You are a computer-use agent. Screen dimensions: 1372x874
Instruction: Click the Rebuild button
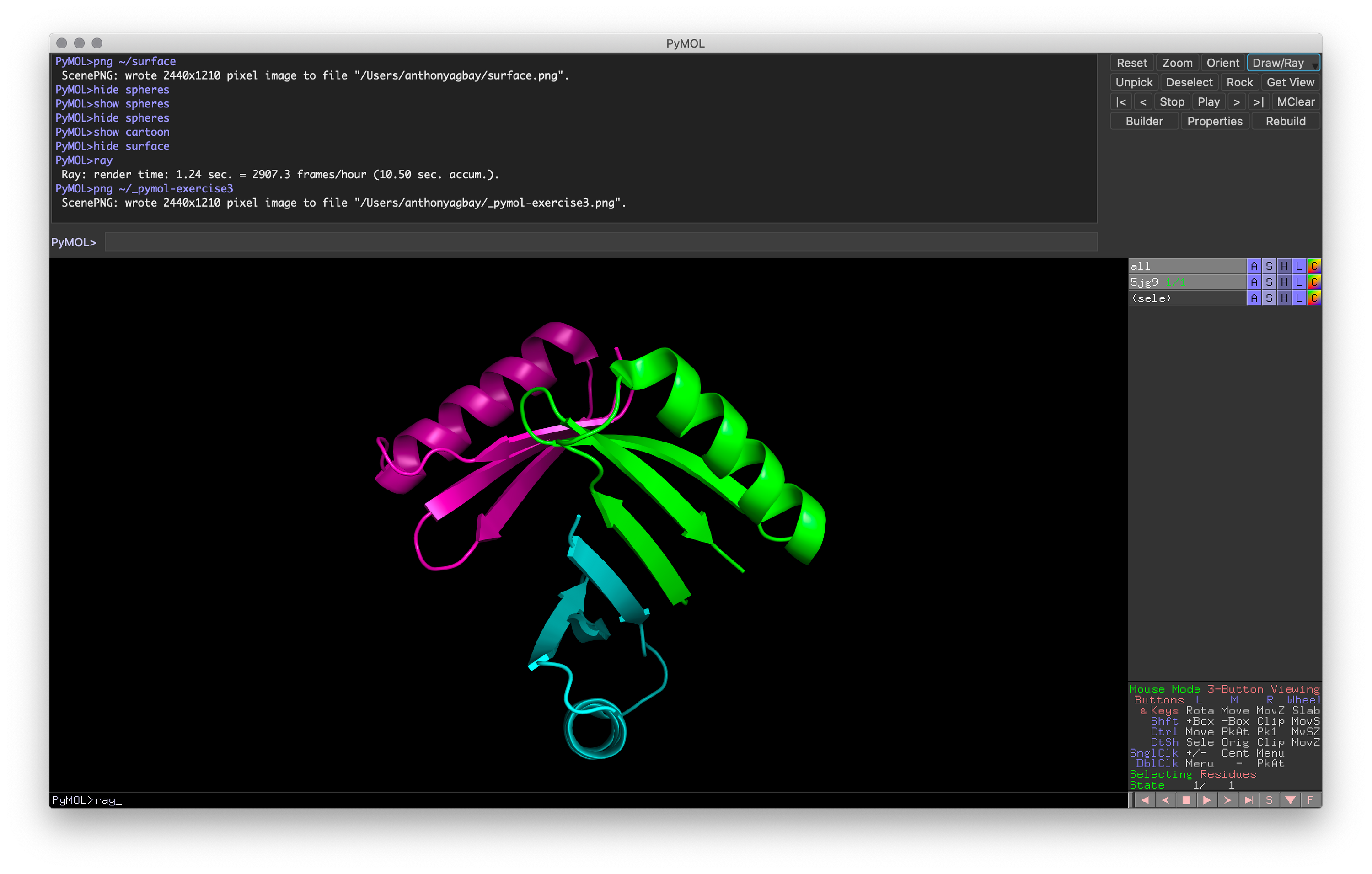pyautogui.click(x=1286, y=121)
